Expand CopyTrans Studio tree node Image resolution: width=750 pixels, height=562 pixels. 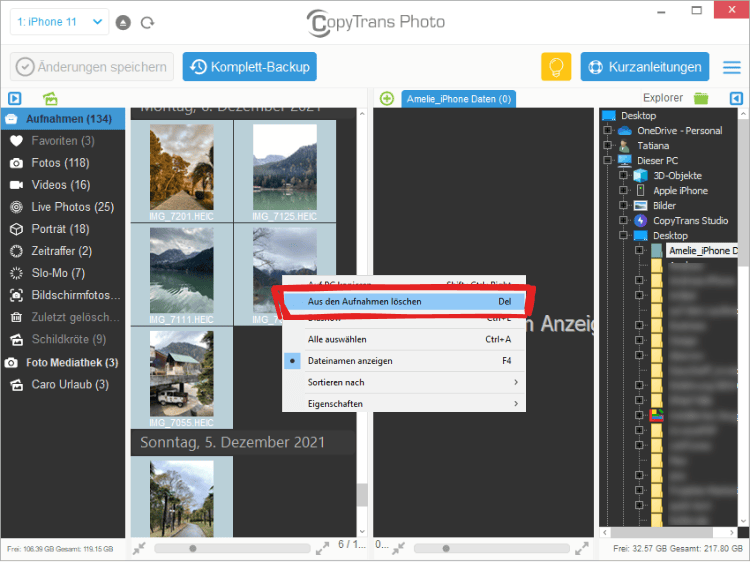pos(623,220)
